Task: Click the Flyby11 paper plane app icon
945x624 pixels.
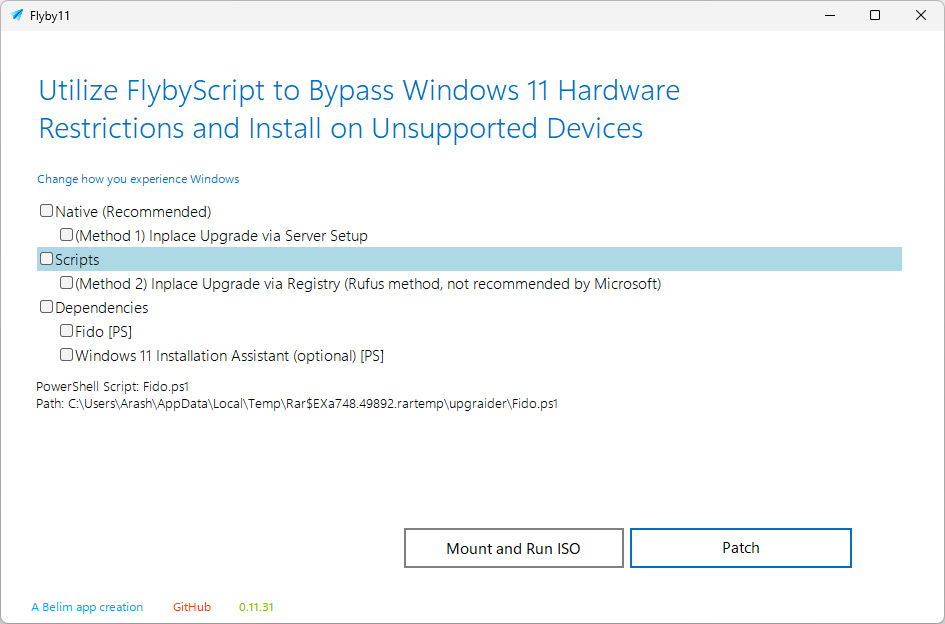Action: pos(17,15)
